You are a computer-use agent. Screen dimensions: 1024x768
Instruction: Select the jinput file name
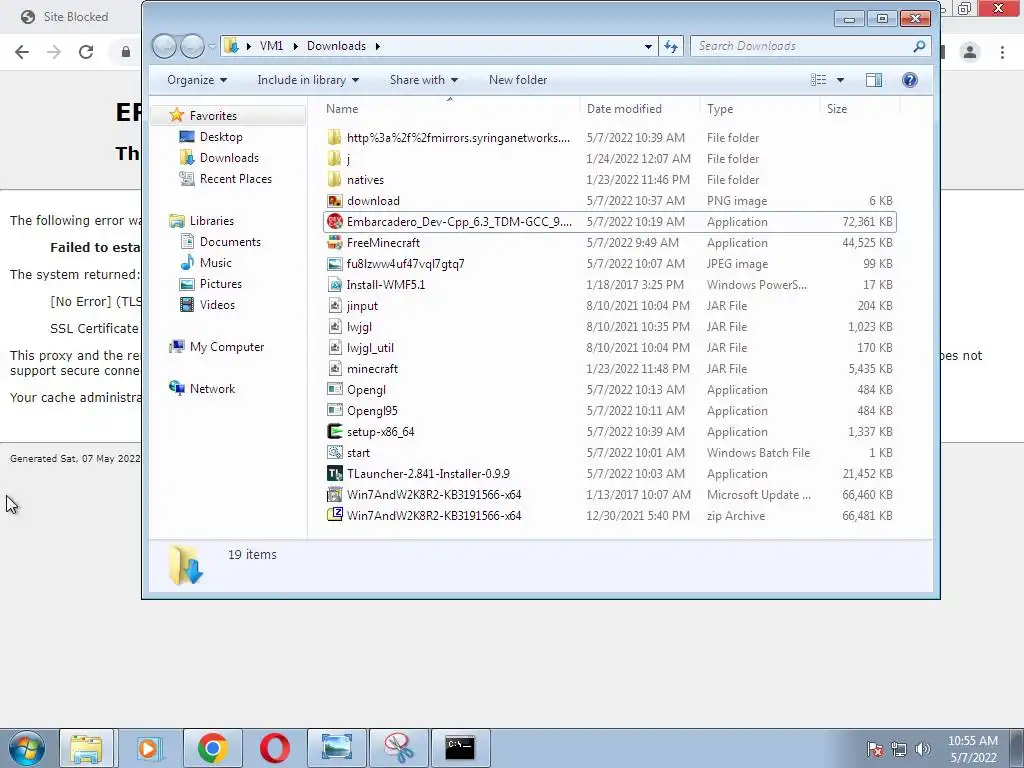click(362, 306)
